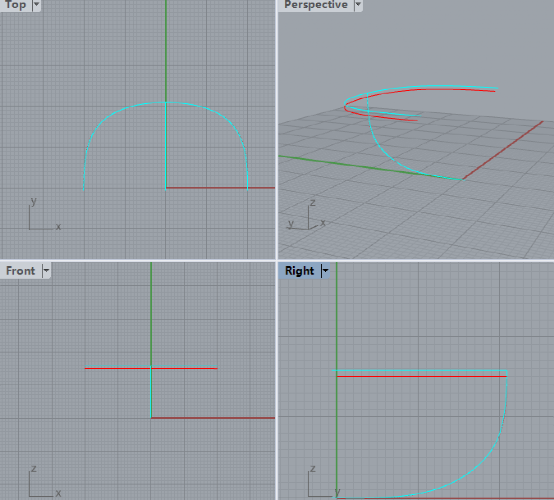This screenshot has height=500, width=554.
Task: Open the Top viewport dropdown arrow
Action: (36, 5)
